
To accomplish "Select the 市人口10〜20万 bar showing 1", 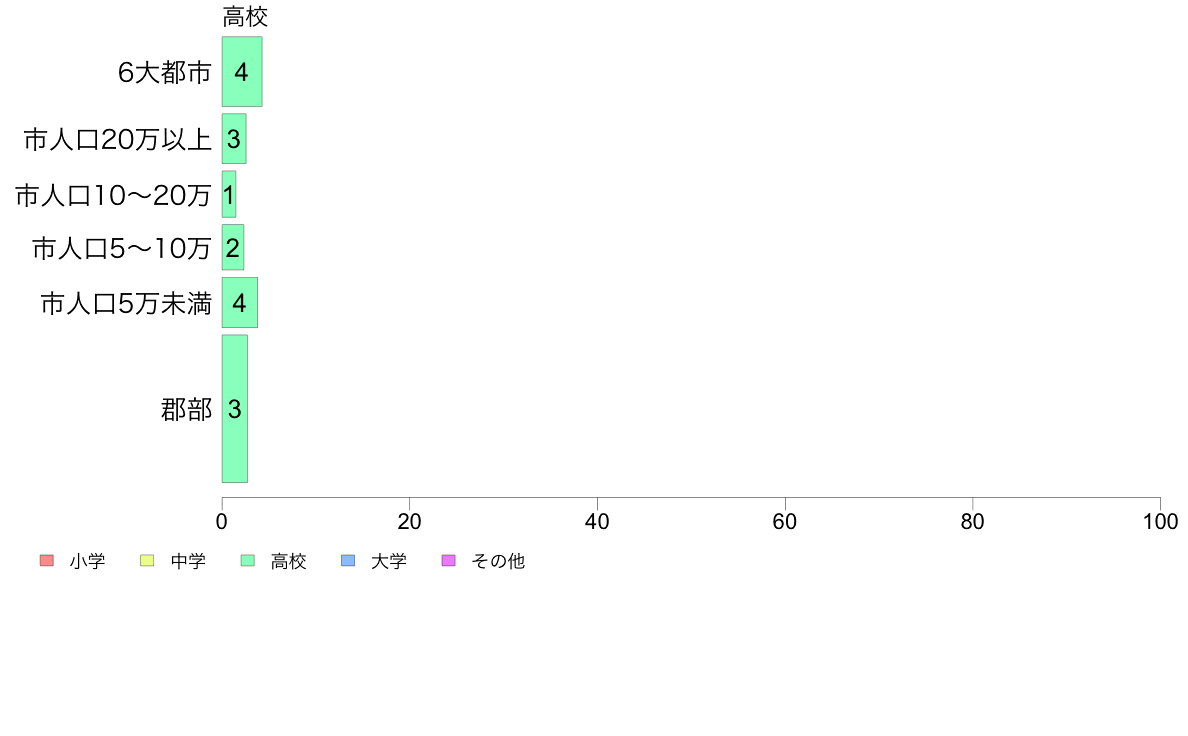I will [x=229, y=194].
